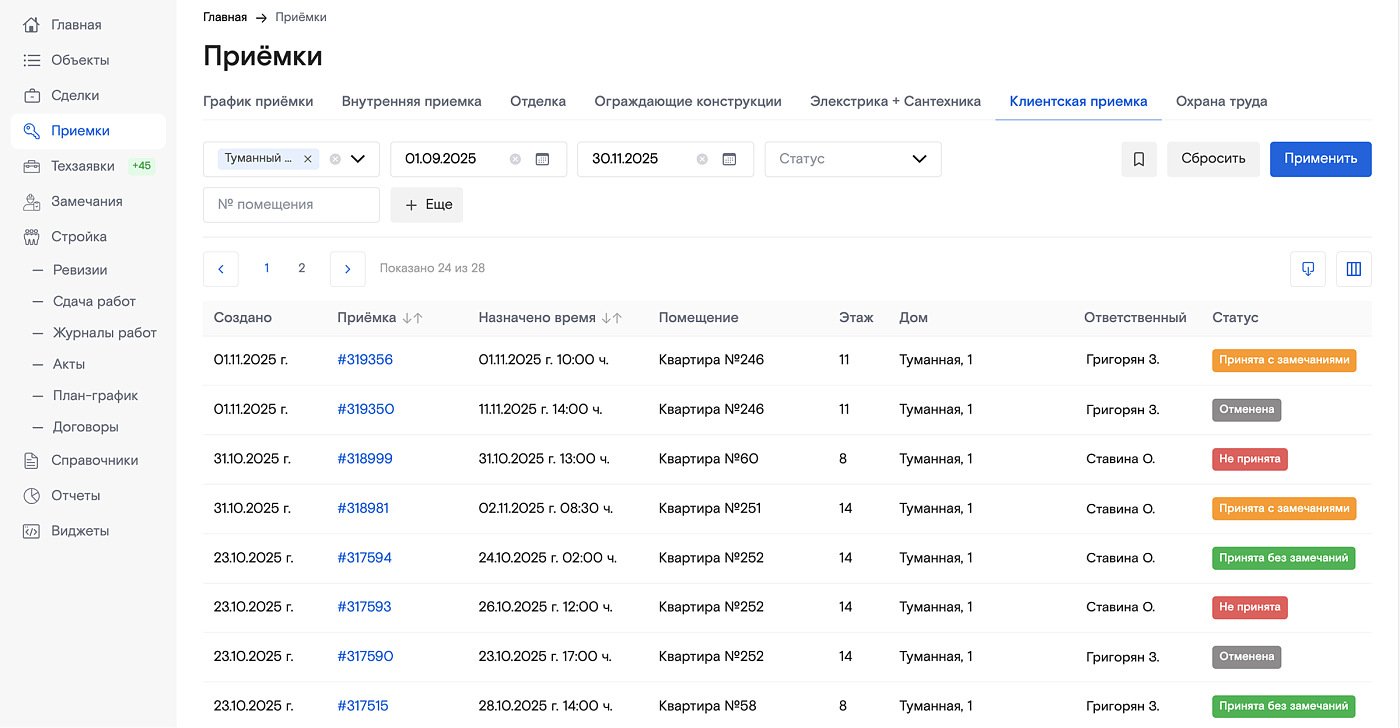Open calendar icon in 30.11.2025 date field
The height and width of the screenshot is (728, 1400).
[x=730, y=159]
